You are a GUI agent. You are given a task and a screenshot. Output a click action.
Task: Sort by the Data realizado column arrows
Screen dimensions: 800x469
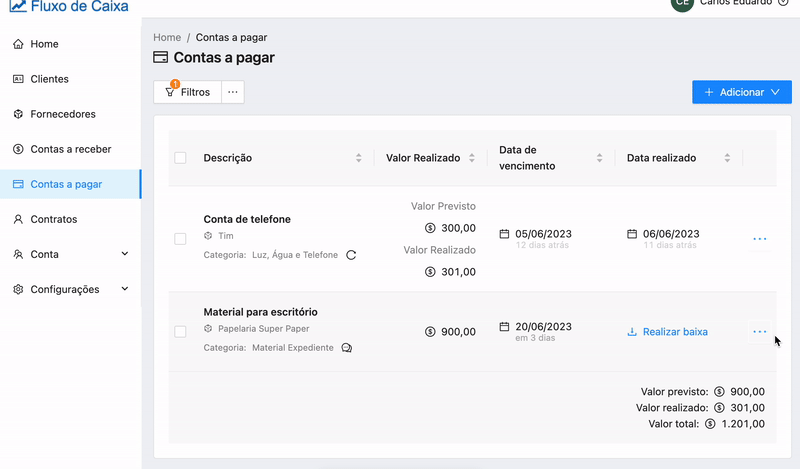point(727,158)
